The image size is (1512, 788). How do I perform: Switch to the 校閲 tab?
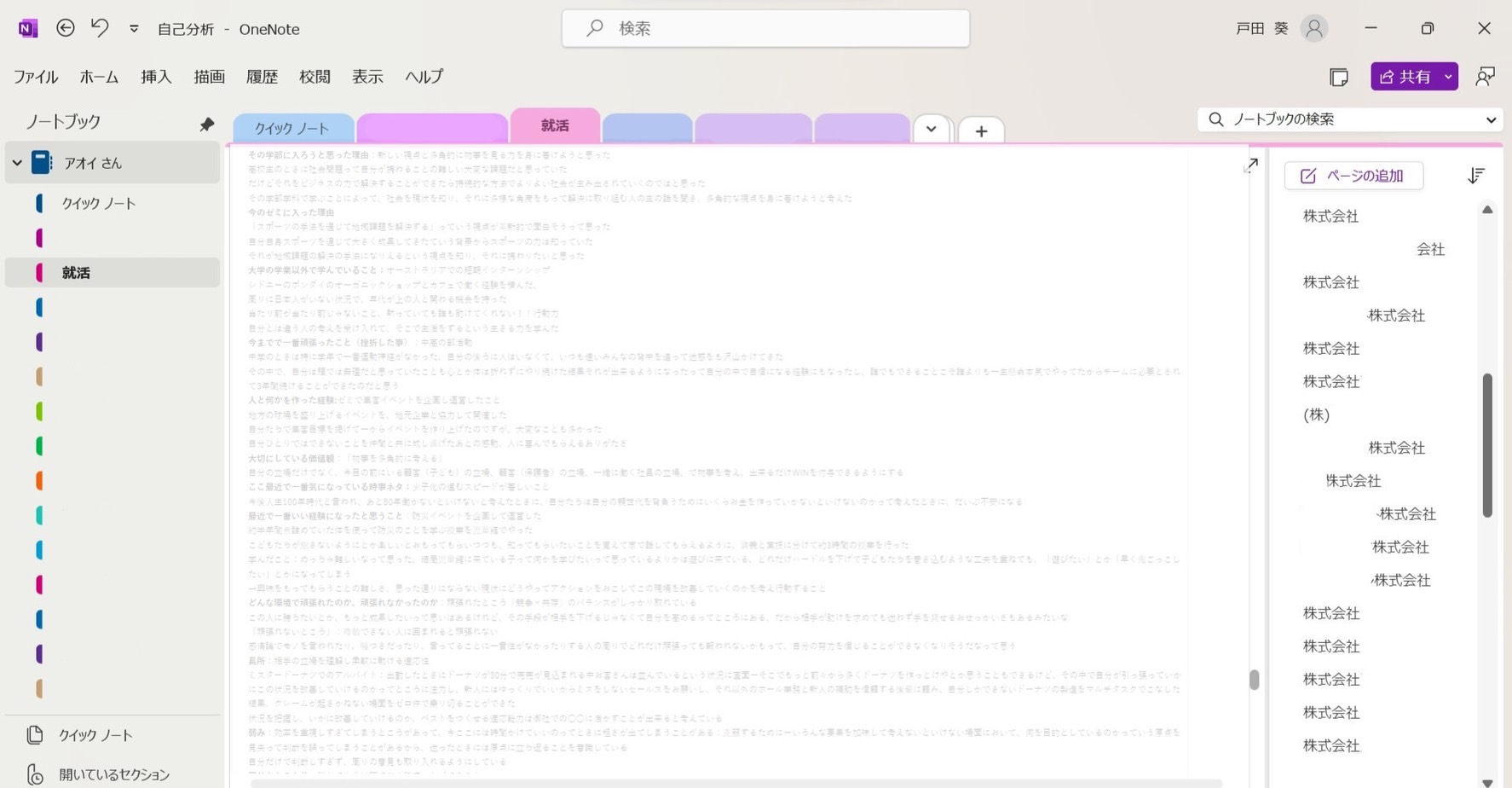click(315, 77)
